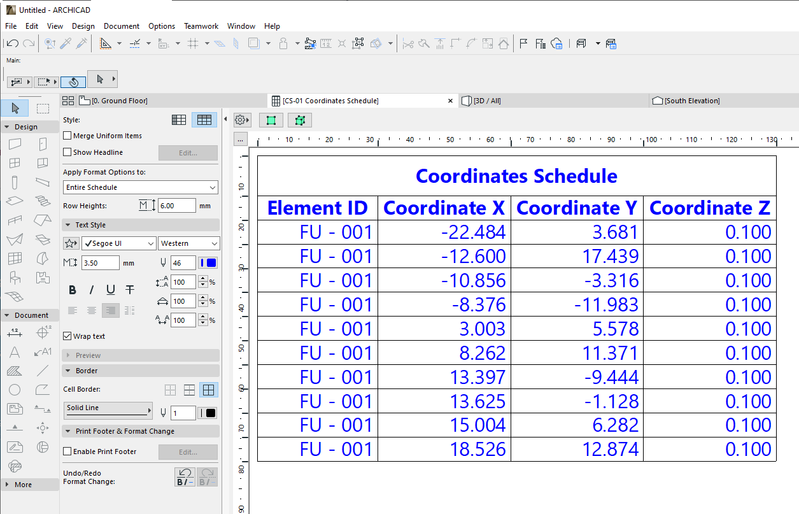Select the all-borders cell border icon
Viewport: 799px width, 514px height.
(209, 389)
